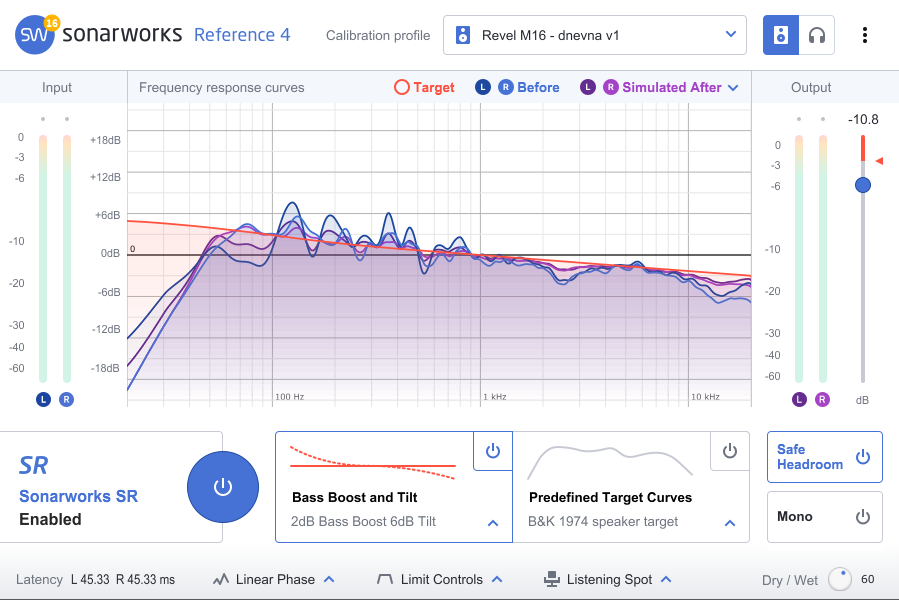This screenshot has width=899, height=600.
Task: Click the B&K target curve thumbnail
Action: pyautogui.click(x=610, y=462)
